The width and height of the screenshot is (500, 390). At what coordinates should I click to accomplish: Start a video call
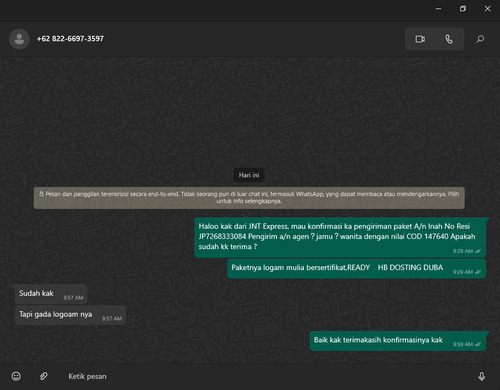coord(420,39)
